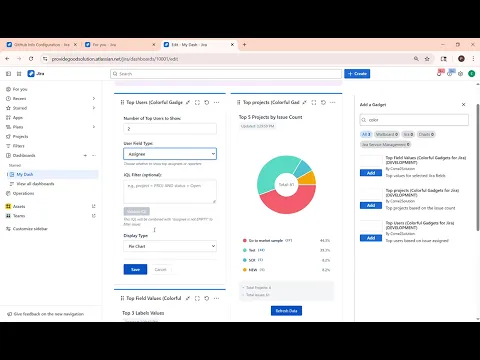Open For you in the sidebar
The image size is (480, 360).
(20, 89)
